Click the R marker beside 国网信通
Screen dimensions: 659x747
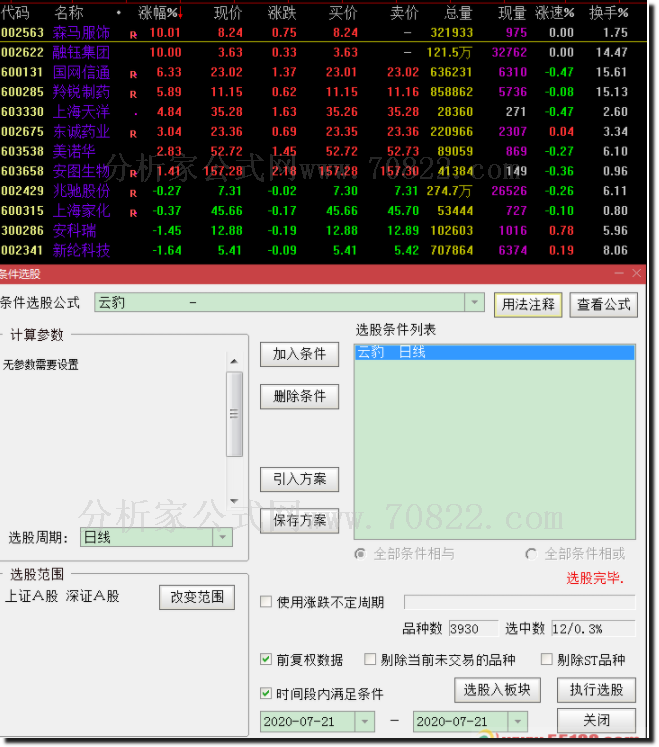[x=133, y=74]
